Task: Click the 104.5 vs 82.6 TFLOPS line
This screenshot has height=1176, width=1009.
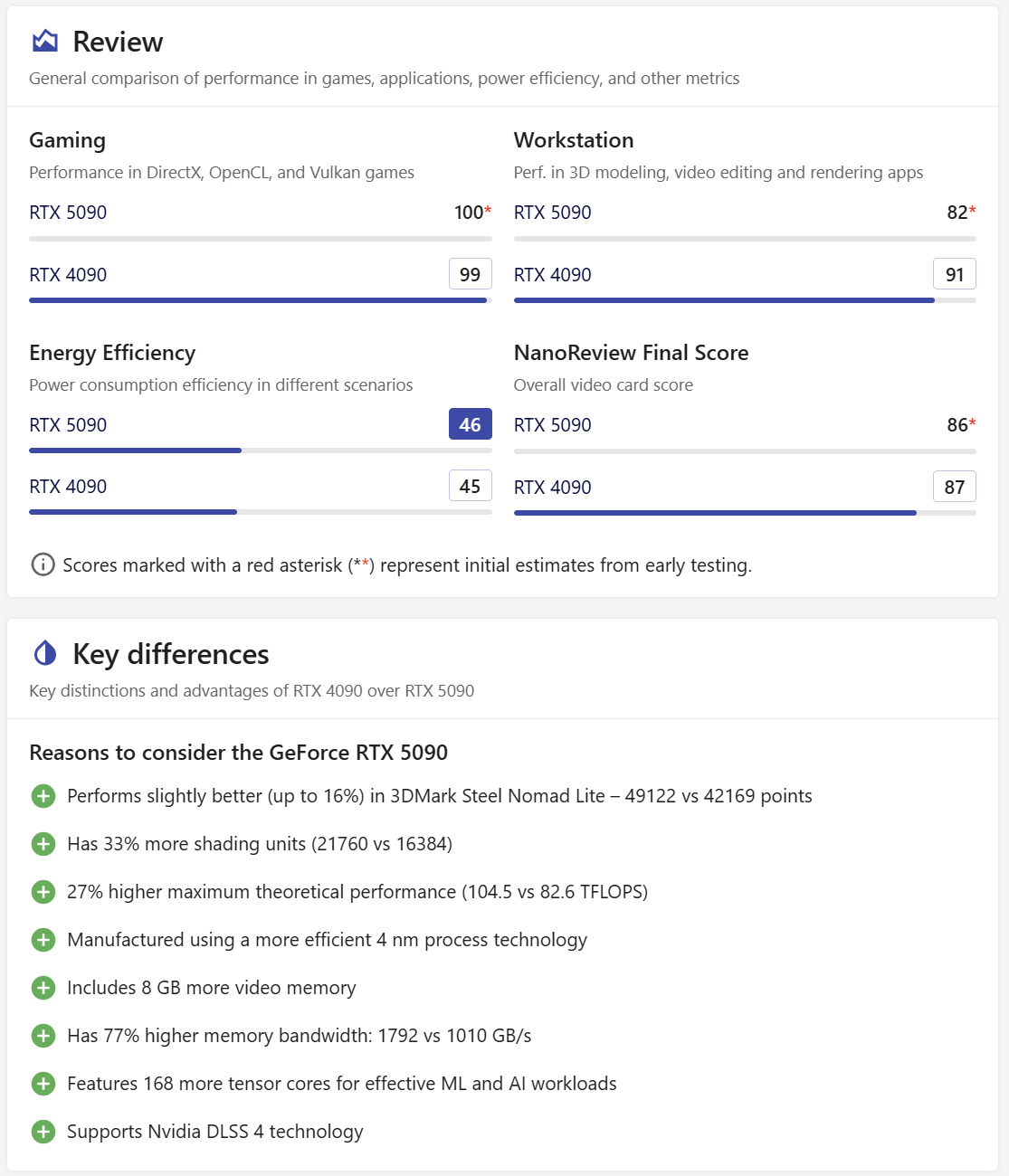Action: pos(357,892)
